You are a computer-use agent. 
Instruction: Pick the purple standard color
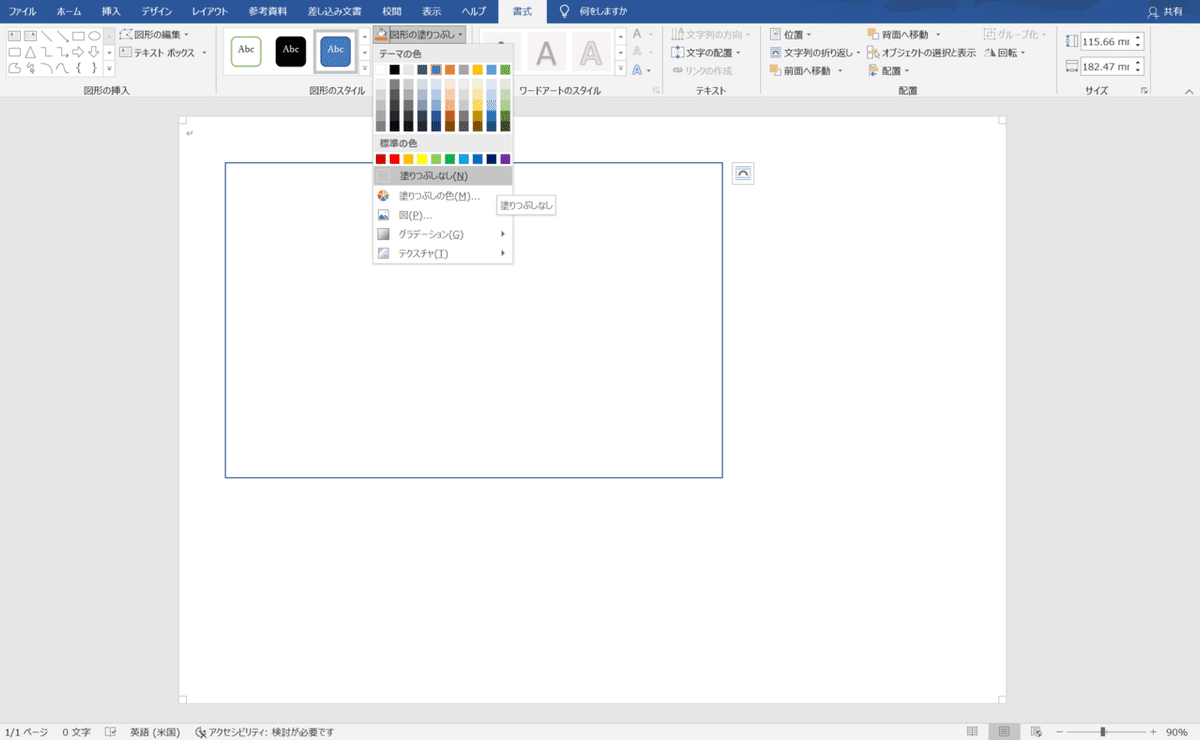point(505,159)
